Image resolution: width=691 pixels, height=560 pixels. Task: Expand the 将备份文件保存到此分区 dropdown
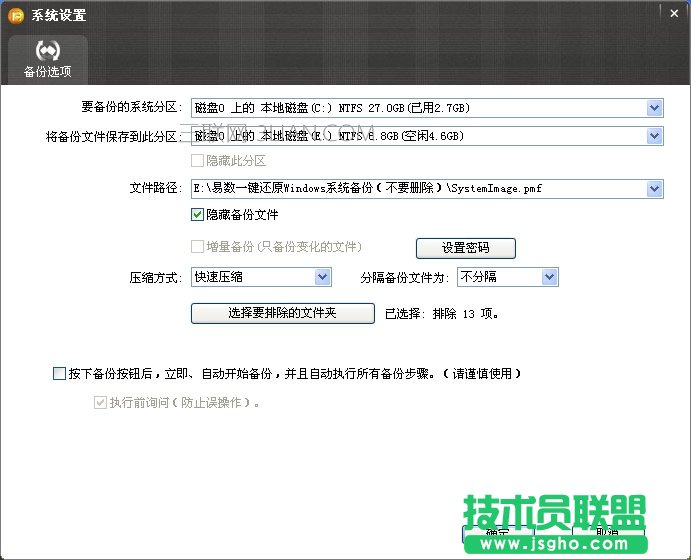655,136
